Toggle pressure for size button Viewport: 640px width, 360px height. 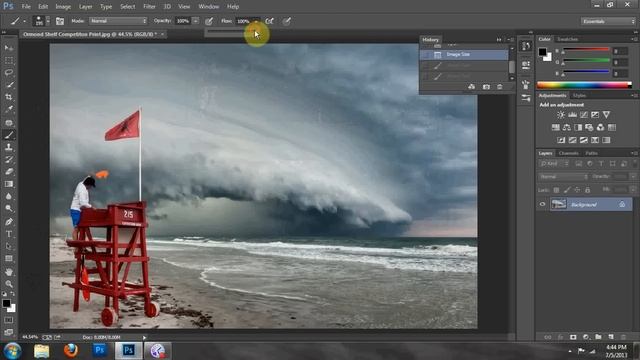pyautogui.click(x=287, y=21)
